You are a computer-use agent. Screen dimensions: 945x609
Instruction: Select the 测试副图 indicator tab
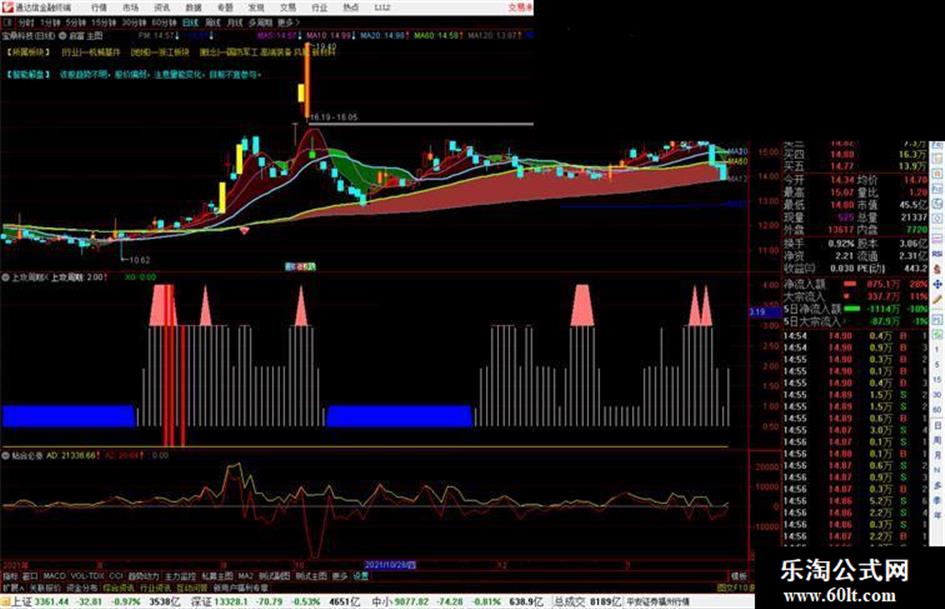tap(274, 576)
